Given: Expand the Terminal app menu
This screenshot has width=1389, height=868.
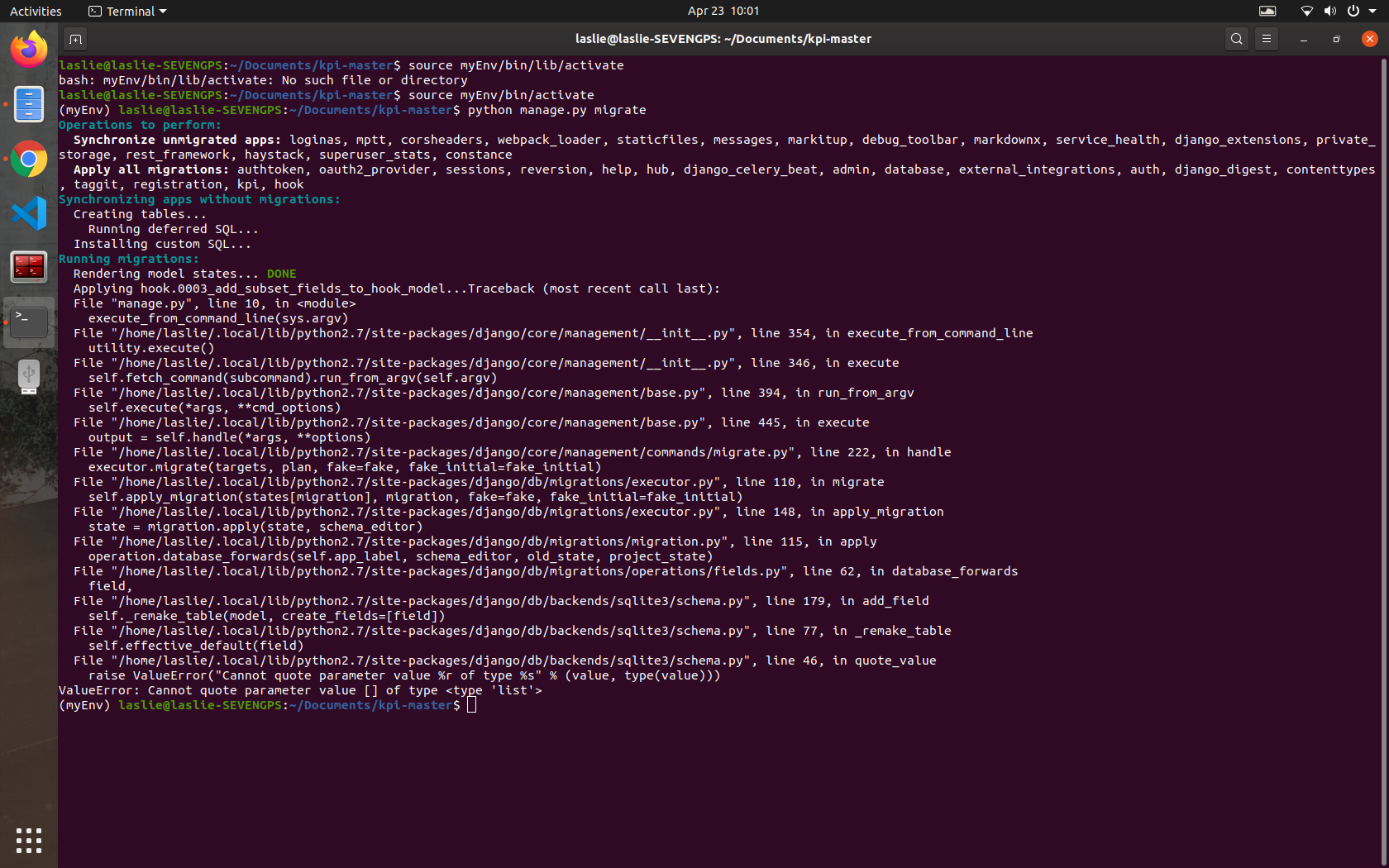Looking at the screenshot, I should pyautogui.click(x=128, y=11).
